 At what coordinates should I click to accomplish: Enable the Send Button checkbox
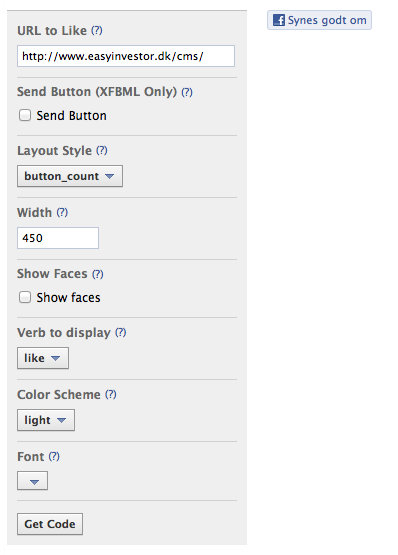pyautogui.click(x=25, y=115)
